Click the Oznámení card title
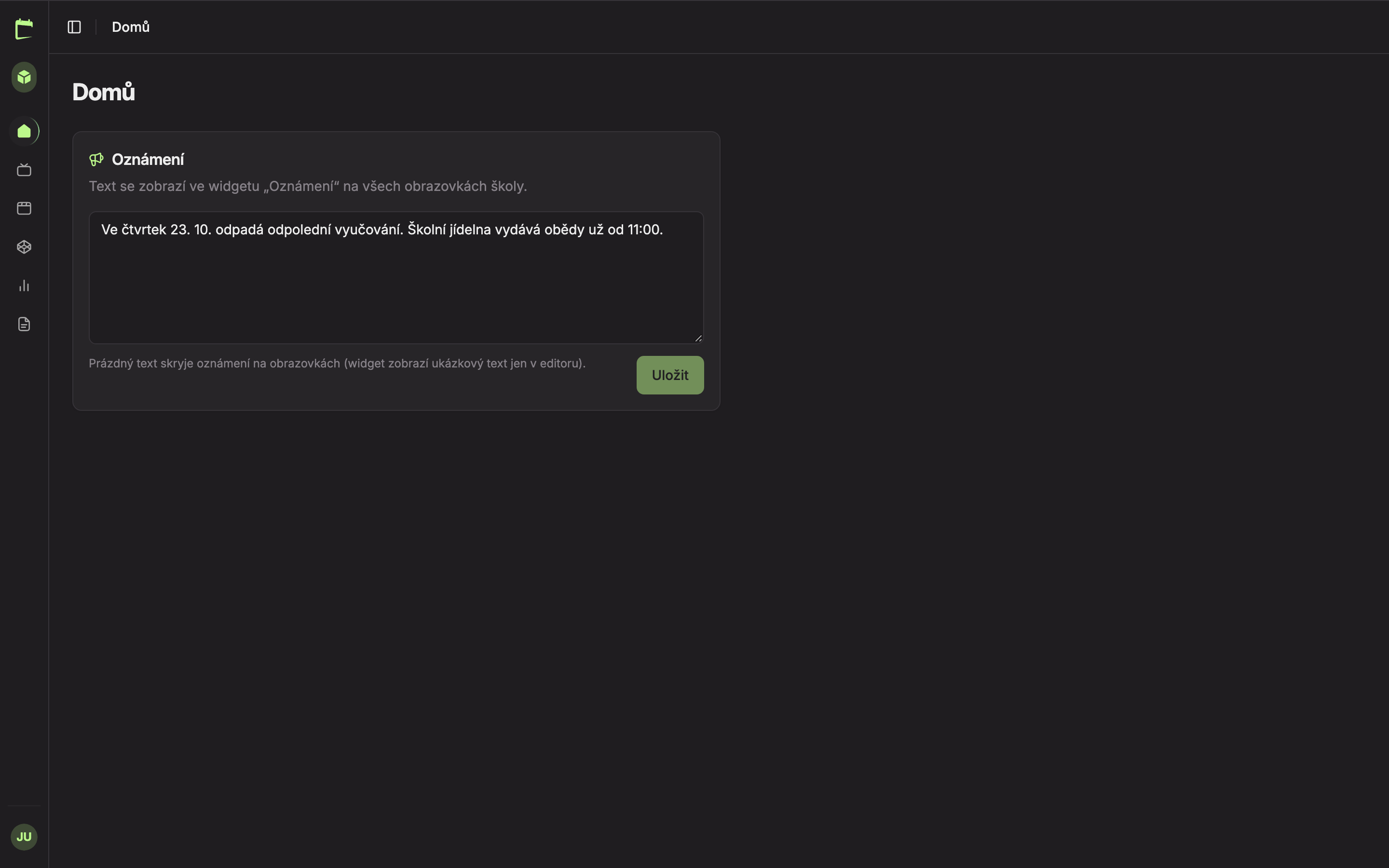 [x=148, y=160]
